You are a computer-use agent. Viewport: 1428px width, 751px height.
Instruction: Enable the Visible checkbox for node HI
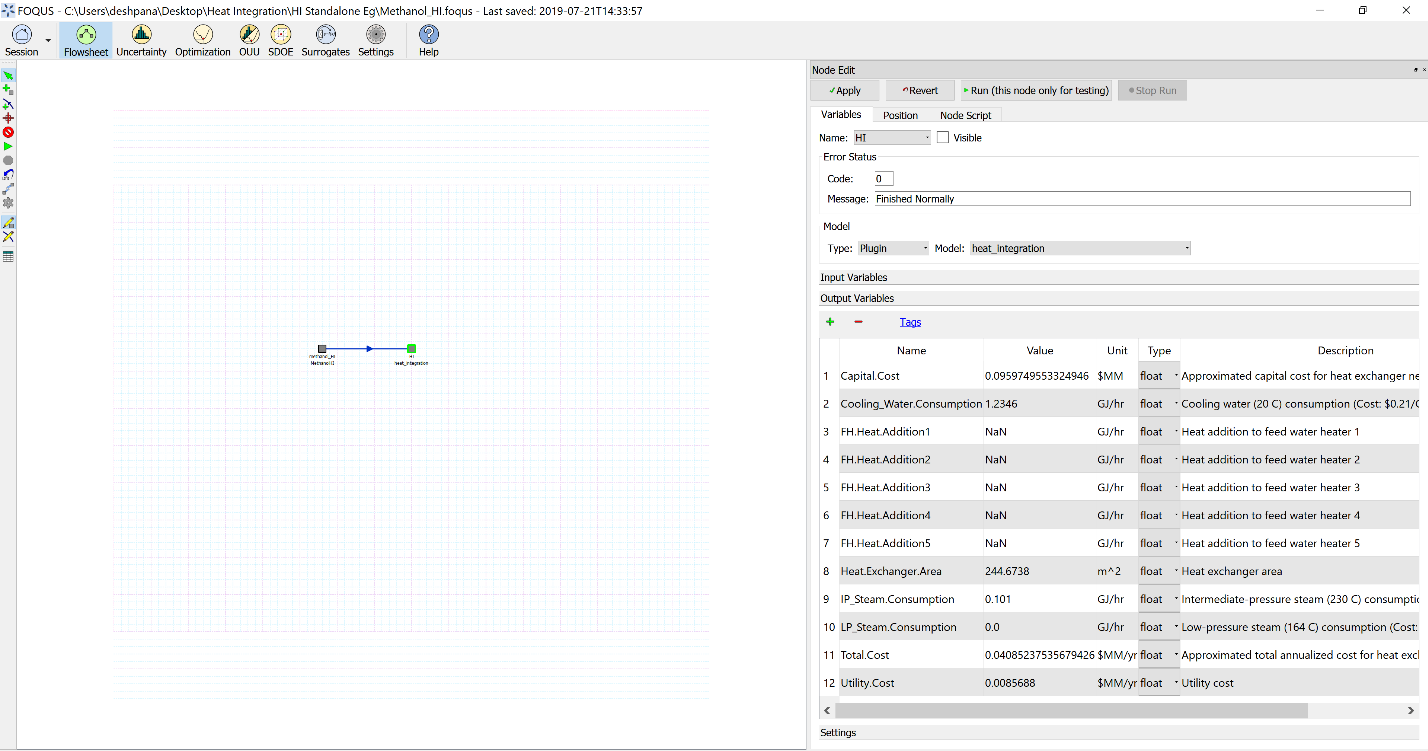[942, 137]
